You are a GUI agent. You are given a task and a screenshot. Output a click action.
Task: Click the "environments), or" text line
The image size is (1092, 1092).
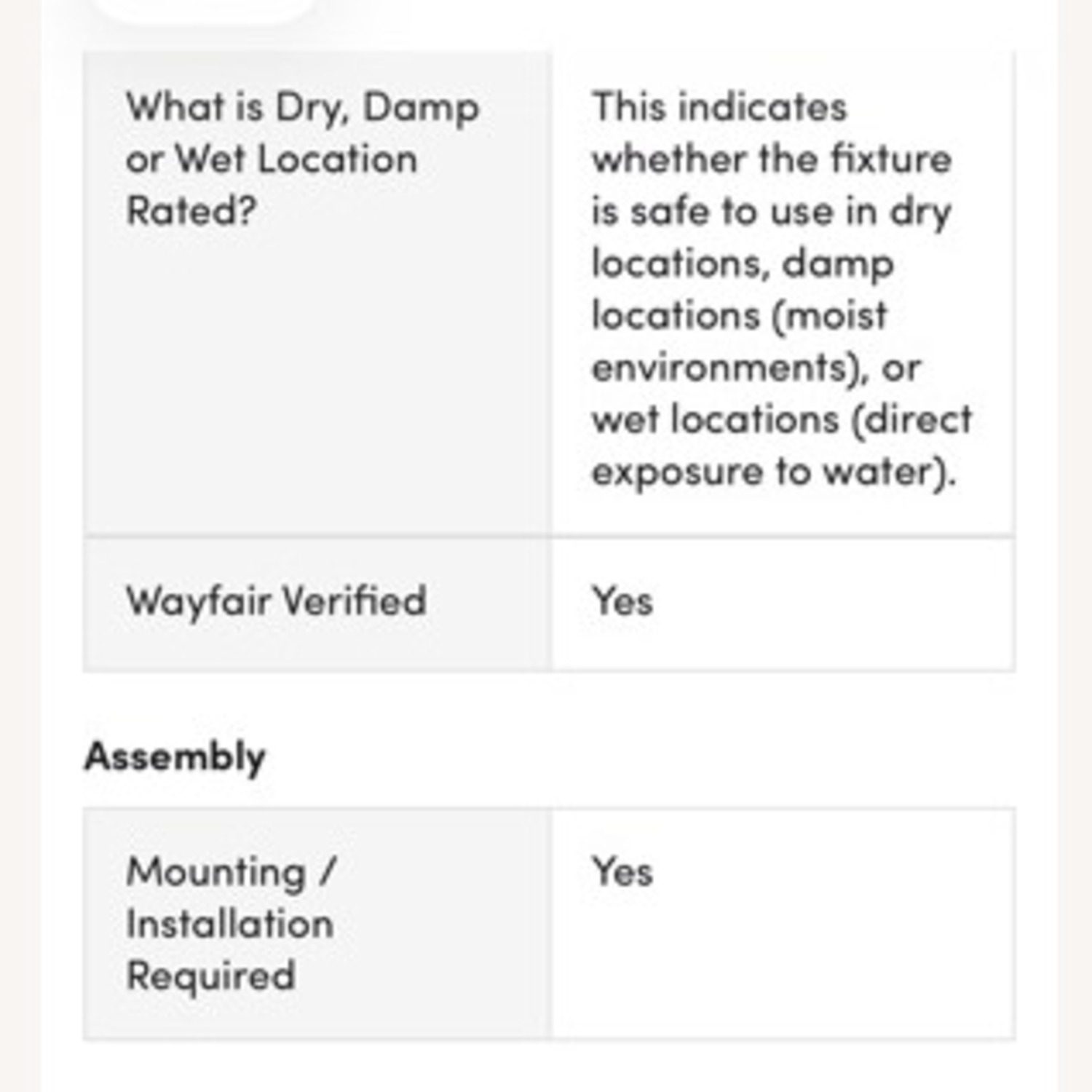click(756, 368)
